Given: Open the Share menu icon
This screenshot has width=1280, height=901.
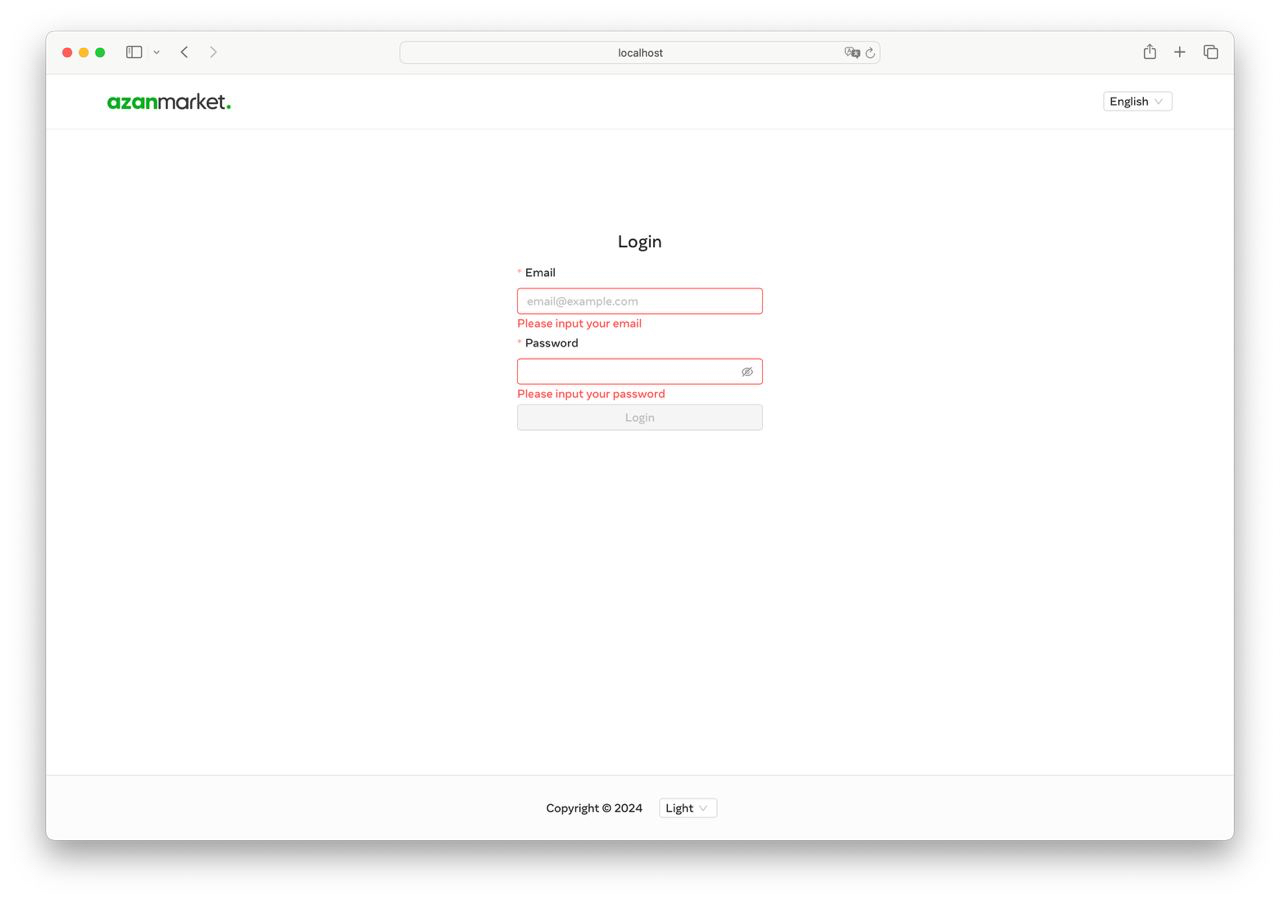Looking at the screenshot, I should click(1149, 51).
